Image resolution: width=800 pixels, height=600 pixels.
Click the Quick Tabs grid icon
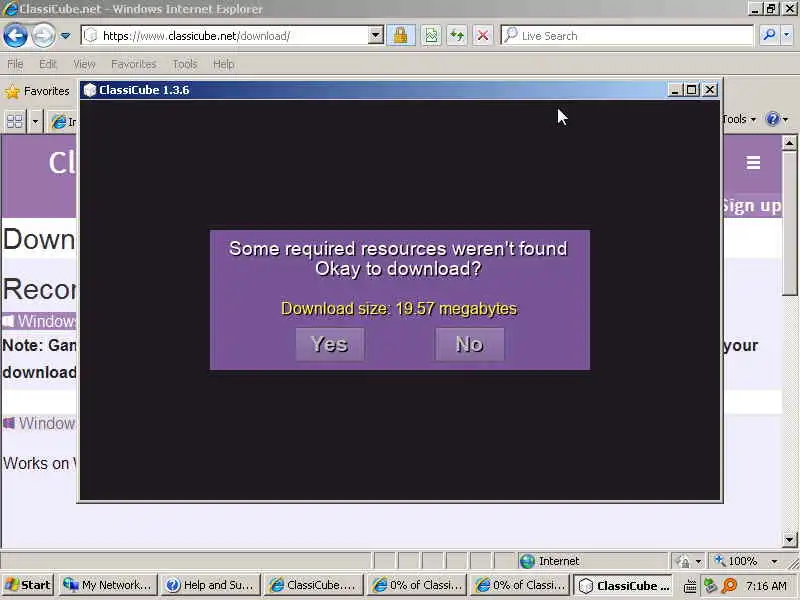coord(15,121)
